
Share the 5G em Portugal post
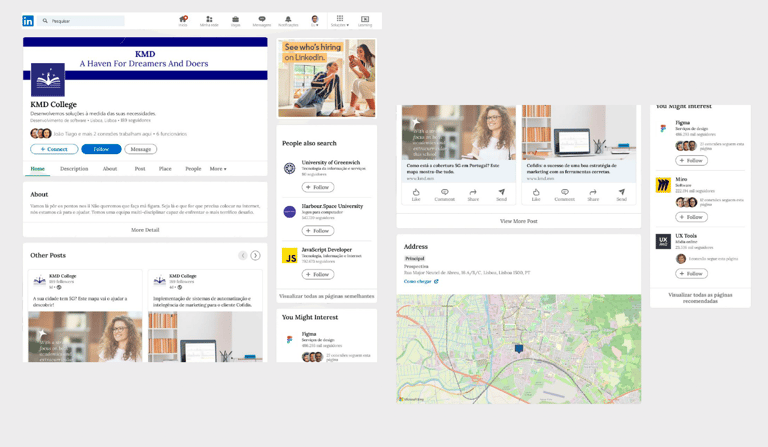(x=473, y=195)
